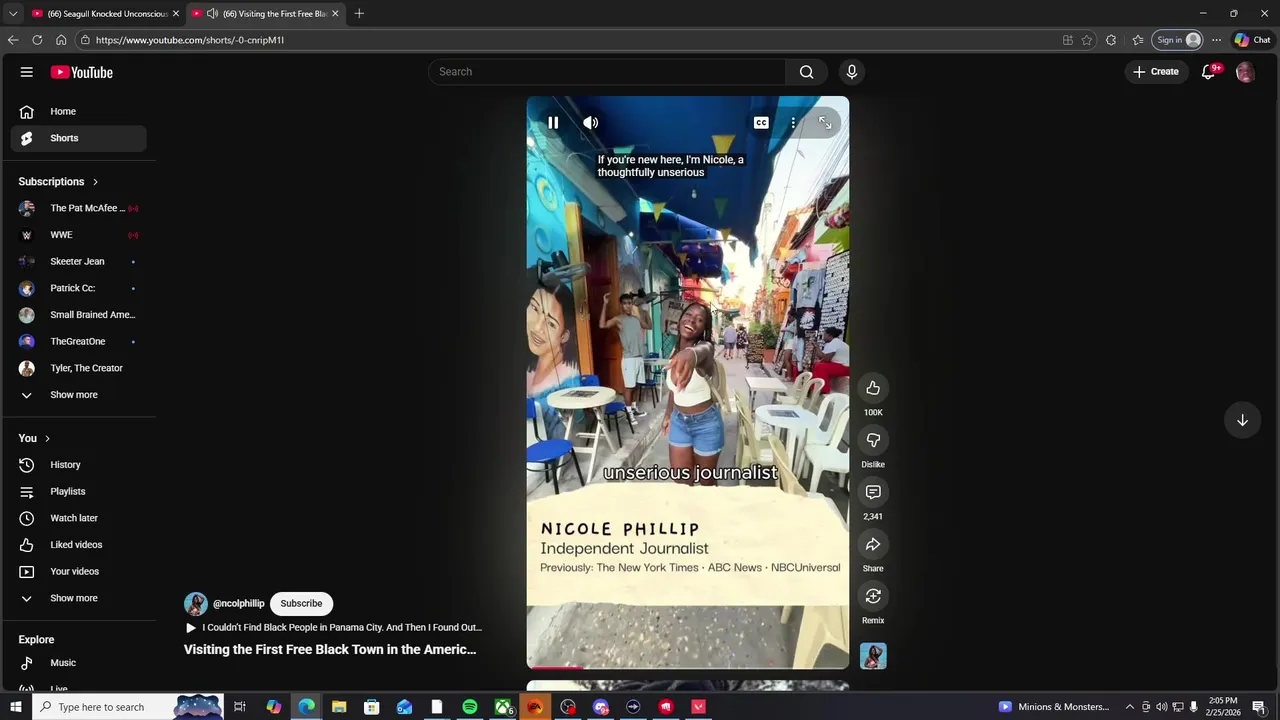This screenshot has width=1280, height=720.
Task: Open Music under Explore
Action: pos(79,663)
